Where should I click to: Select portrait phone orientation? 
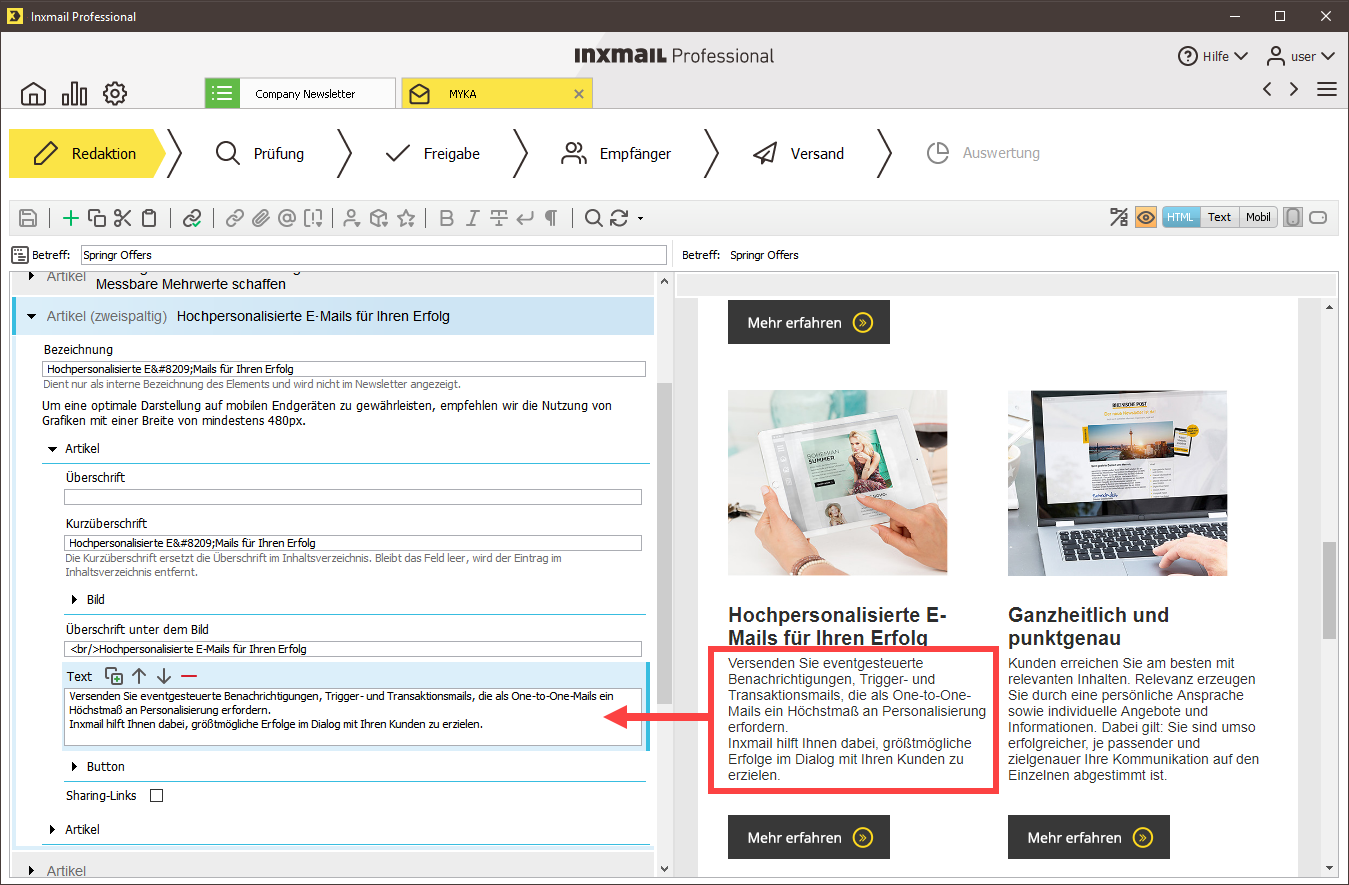point(1293,217)
